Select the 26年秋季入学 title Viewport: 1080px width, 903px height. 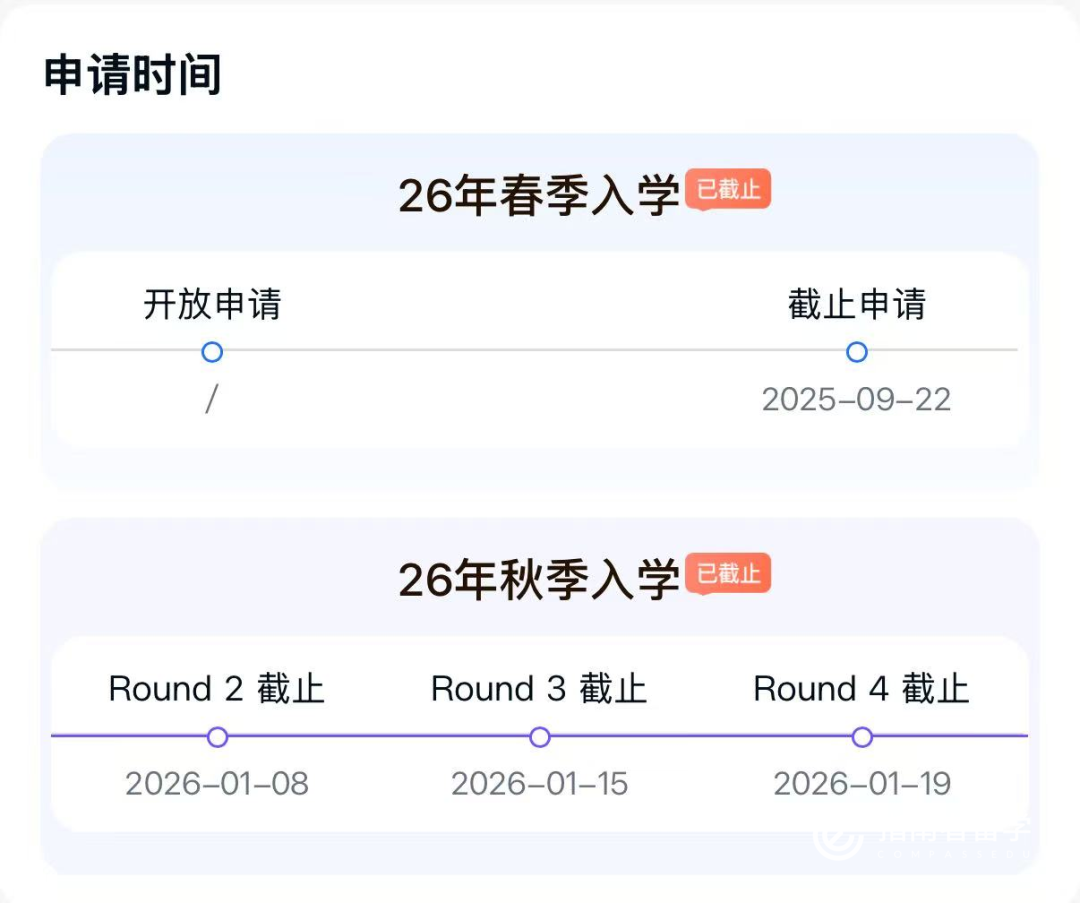(x=539, y=580)
